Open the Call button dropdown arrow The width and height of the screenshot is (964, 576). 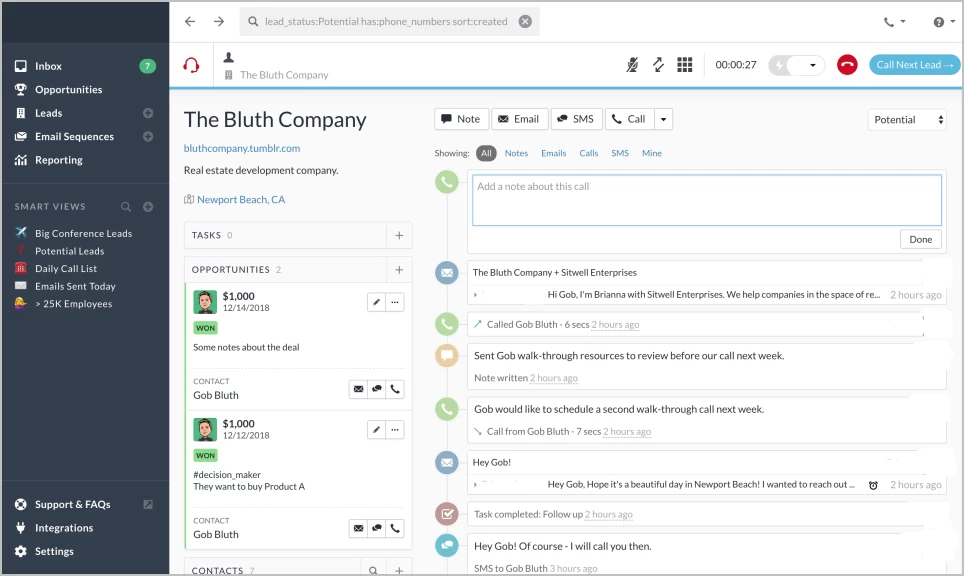tap(663, 119)
